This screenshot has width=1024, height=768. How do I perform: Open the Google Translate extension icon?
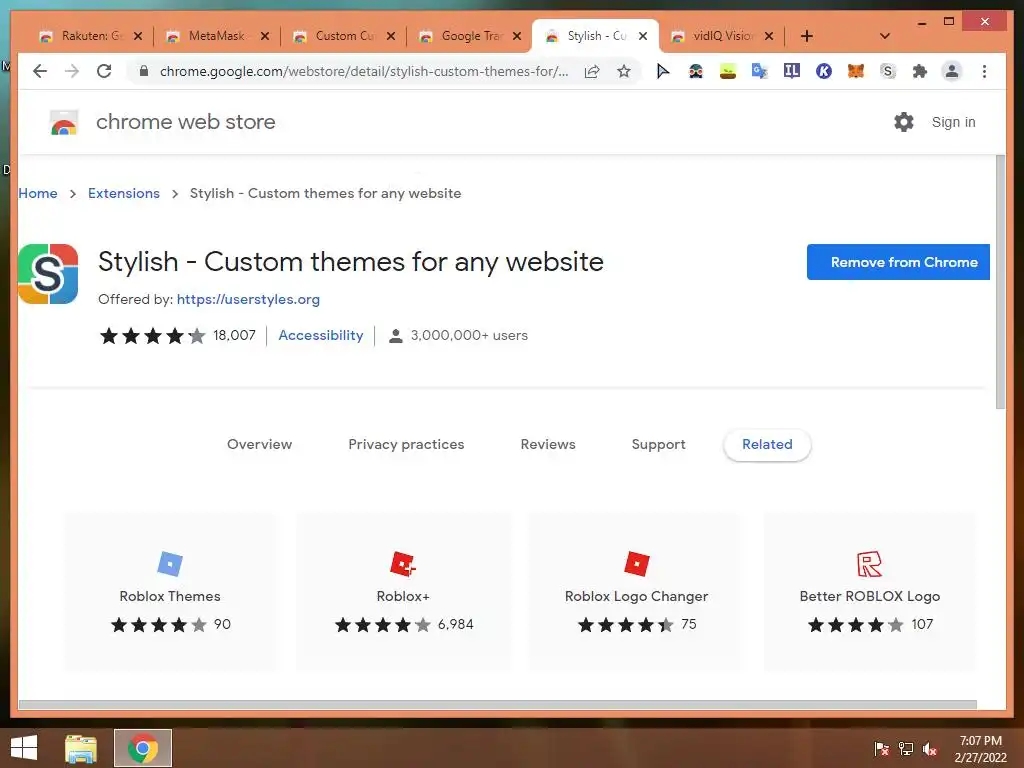point(759,71)
